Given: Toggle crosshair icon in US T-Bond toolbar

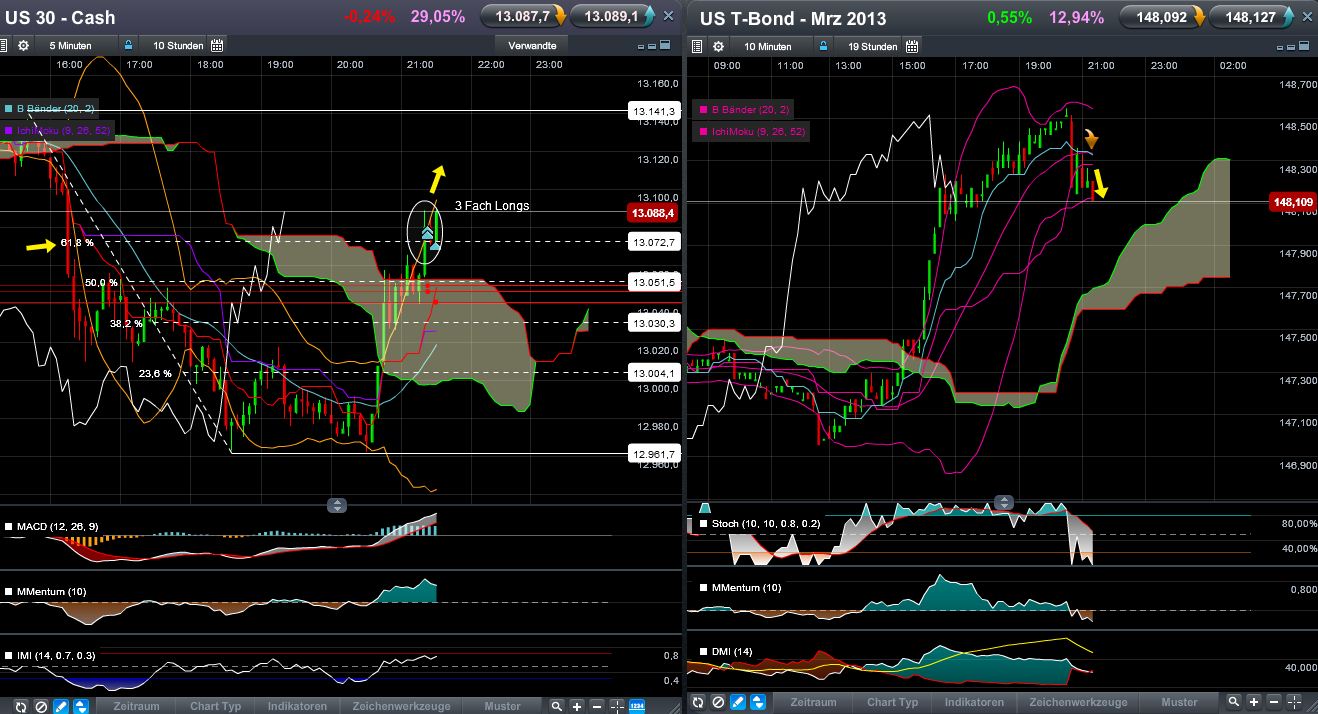Looking at the screenshot, I should pos(1294,702).
